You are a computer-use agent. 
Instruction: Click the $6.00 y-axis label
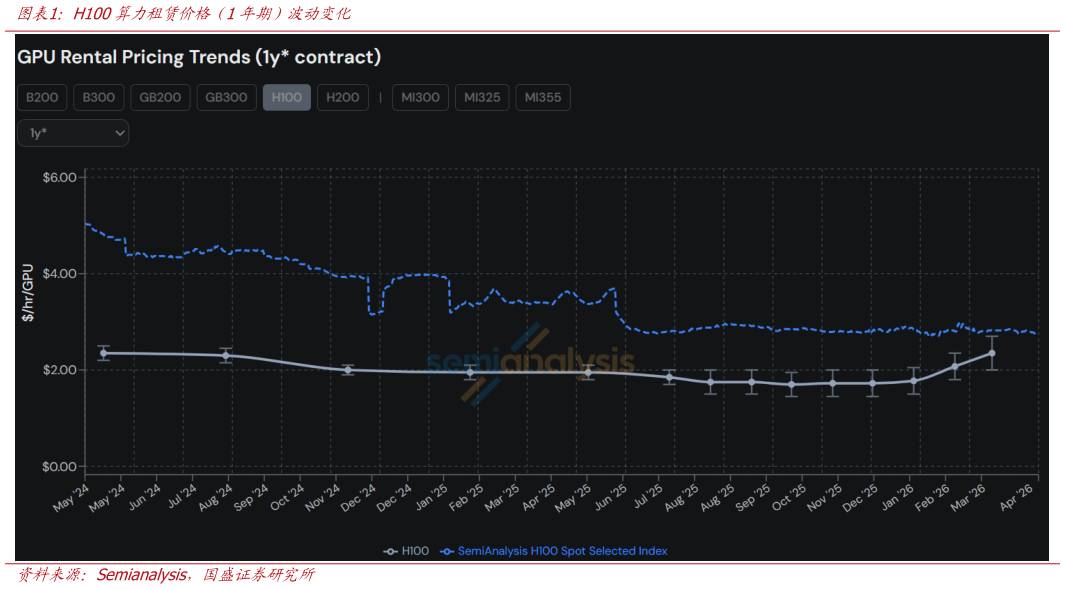(x=60, y=177)
